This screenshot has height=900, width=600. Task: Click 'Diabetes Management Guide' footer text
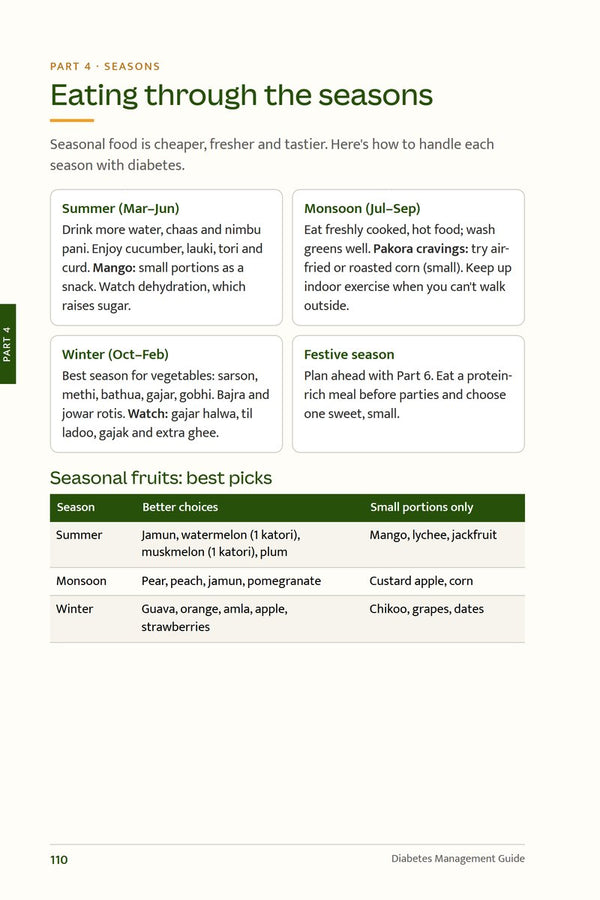click(458, 859)
